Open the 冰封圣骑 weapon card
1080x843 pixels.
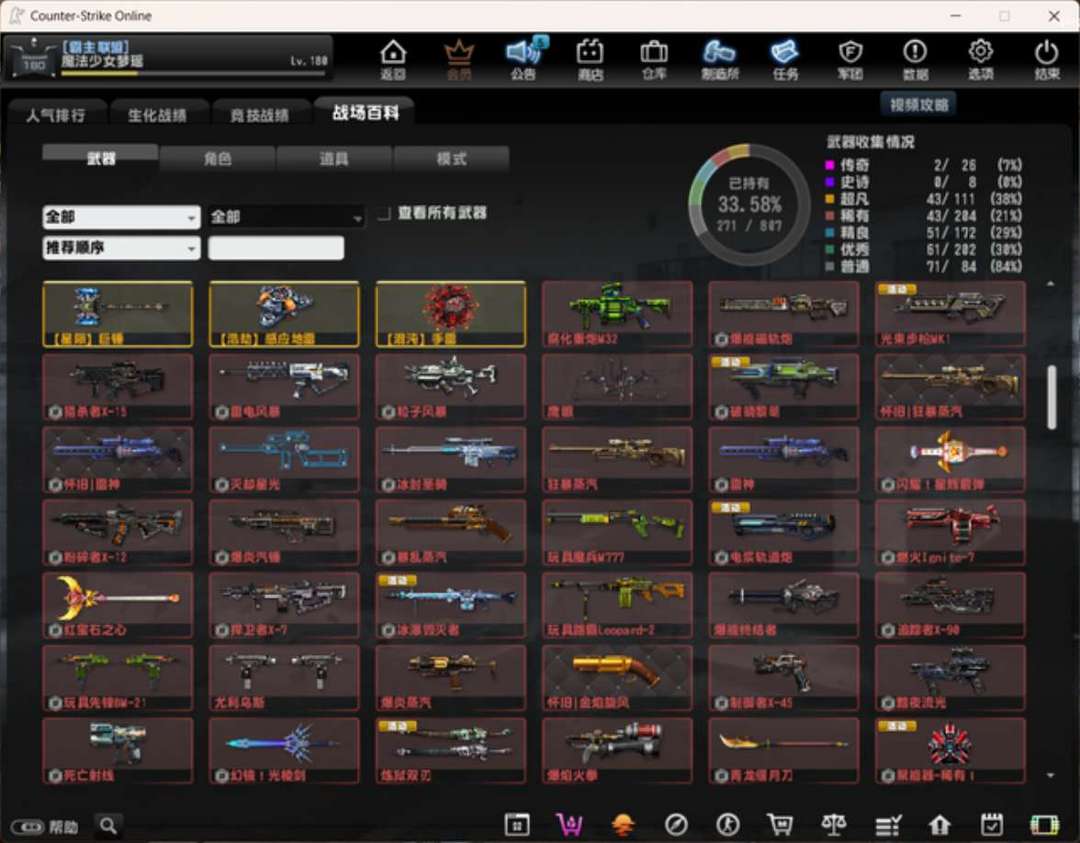click(x=450, y=459)
